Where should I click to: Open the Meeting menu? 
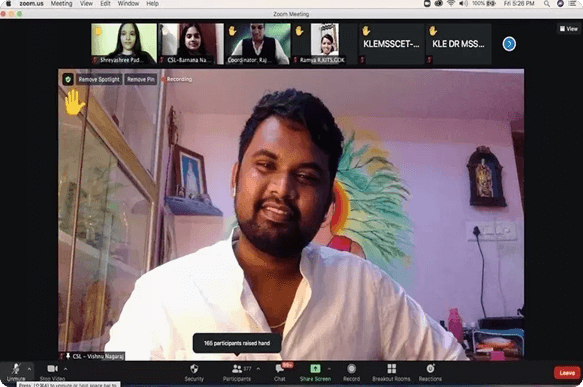(61, 4)
